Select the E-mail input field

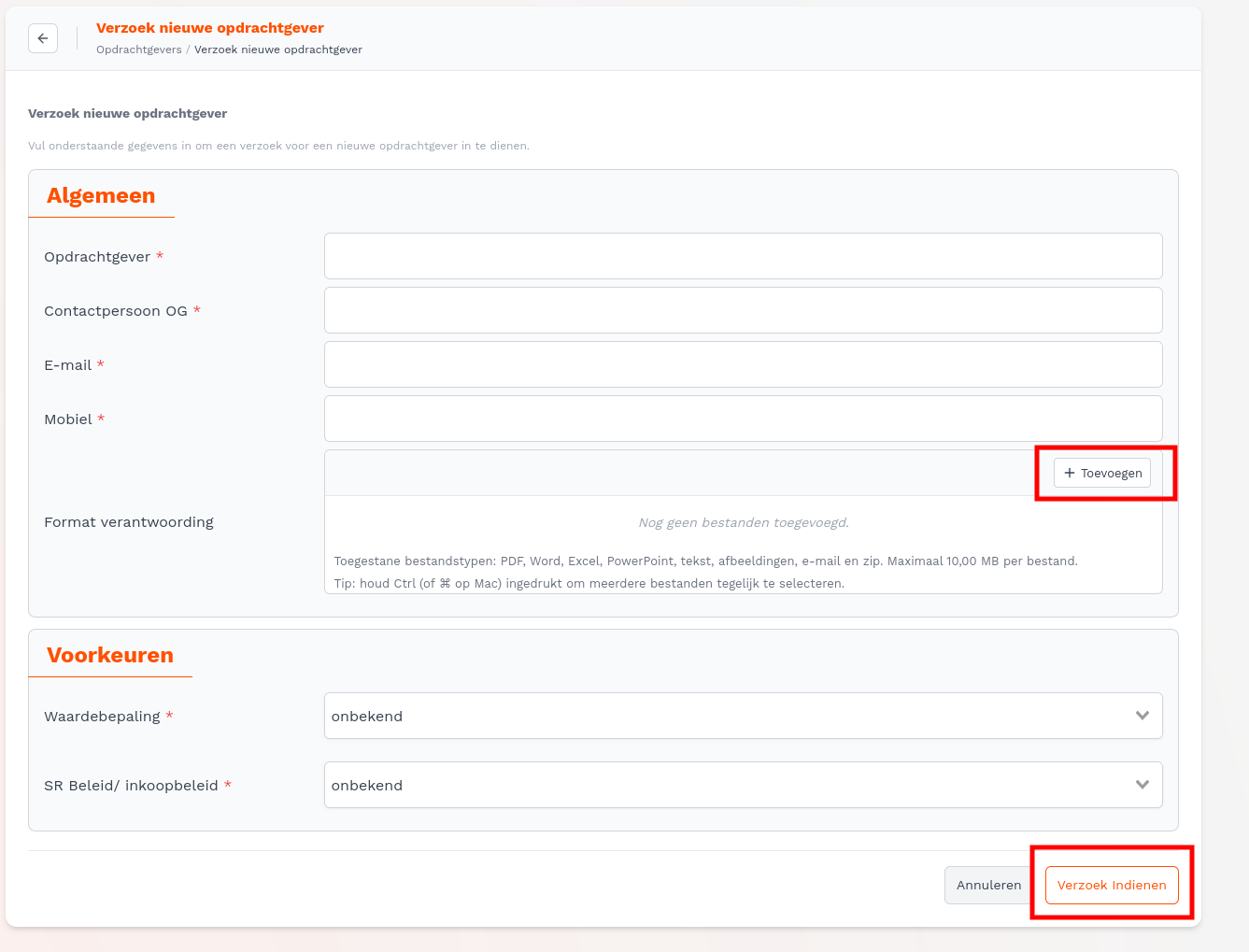[x=743, y=364]
